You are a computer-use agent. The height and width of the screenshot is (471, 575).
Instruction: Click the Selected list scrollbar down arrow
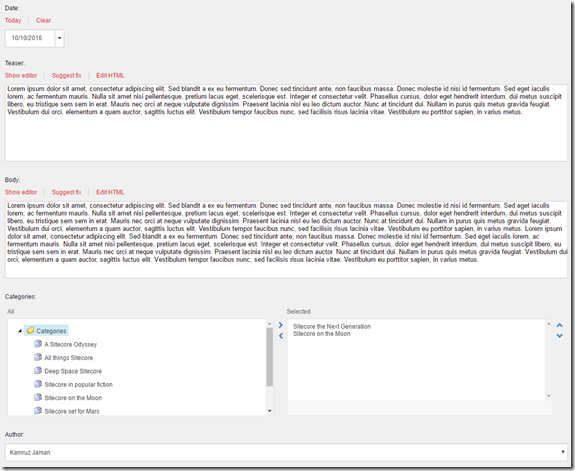(x=549, y=396)
